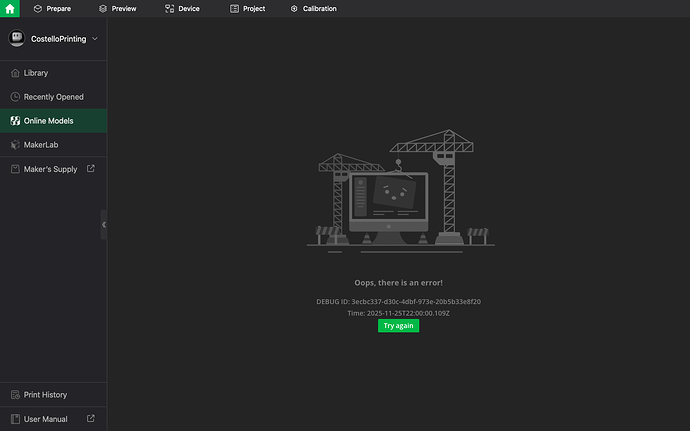The width and height of the screenshot is (690, 431).
Task: Click the Time 2025-11-25 timestamp text
Action: (x=398, y=313)
